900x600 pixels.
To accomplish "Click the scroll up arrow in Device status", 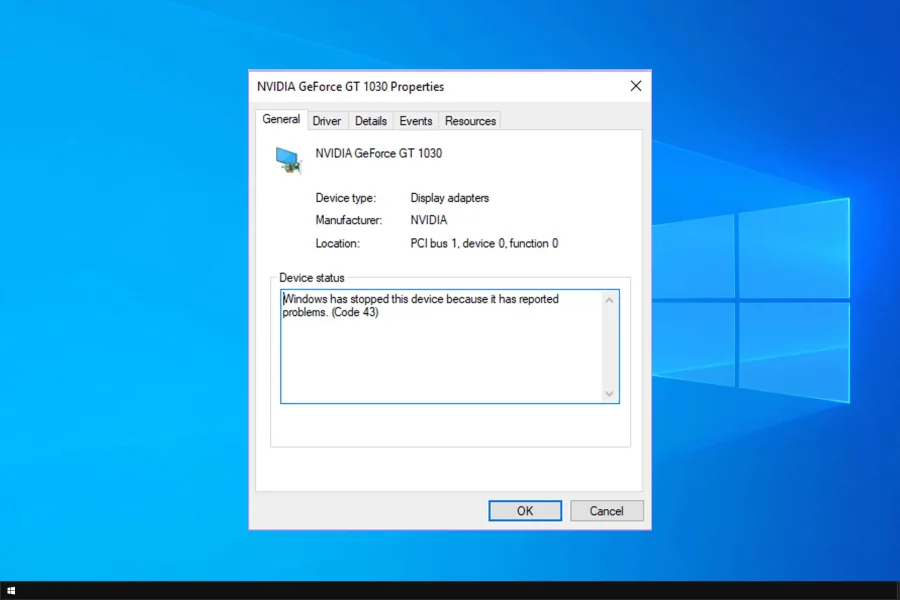I will click(610, 299).
